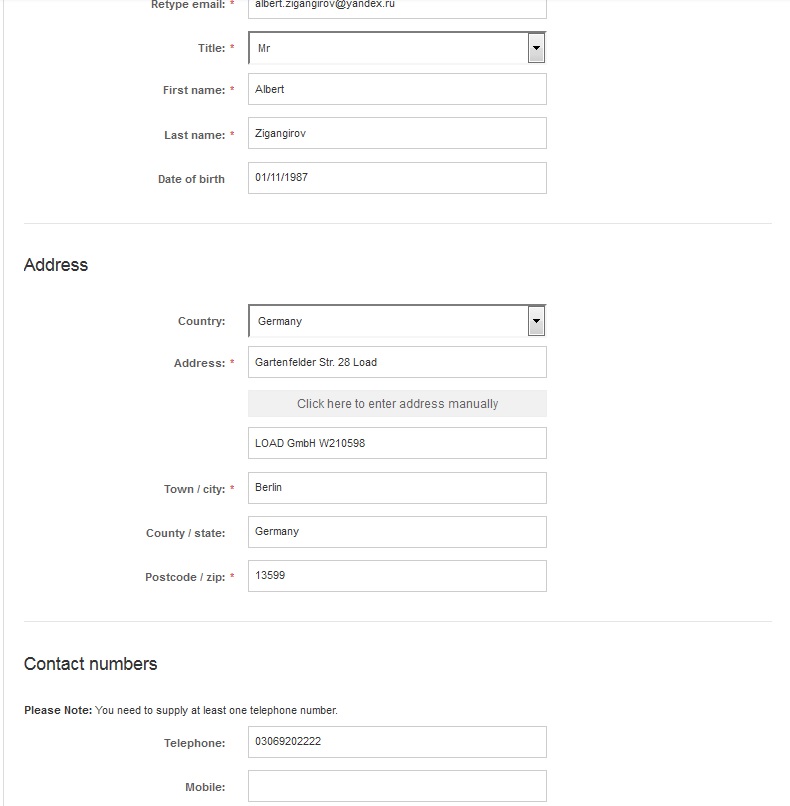790x806 pixels.
Task: Click the empty Mobile number field
Action: click(x=397, y=786)
